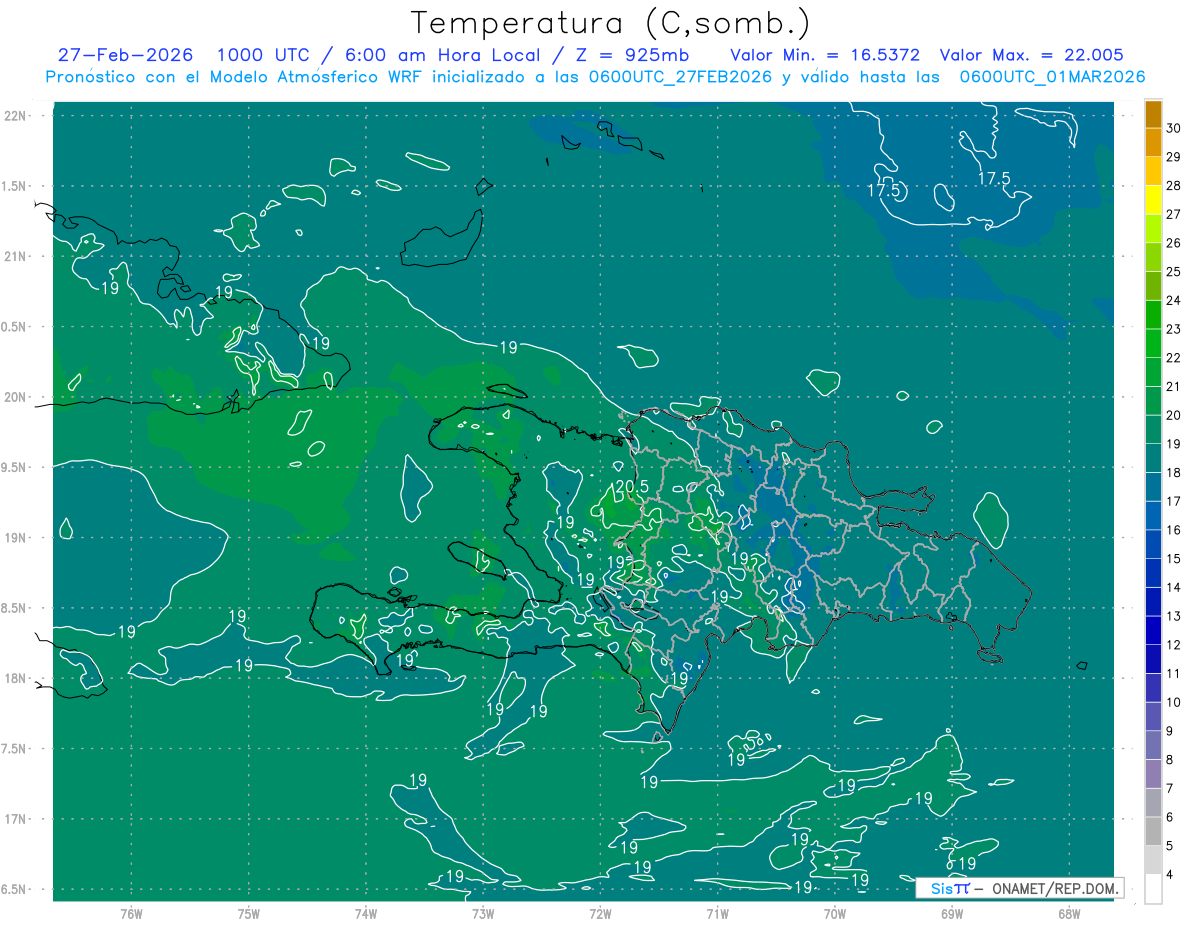Screen dimensions: 1200x927
Task: Click the "20.5" contour label over Hispaniola
Action: pyautogui.click(x=632, y=486)
